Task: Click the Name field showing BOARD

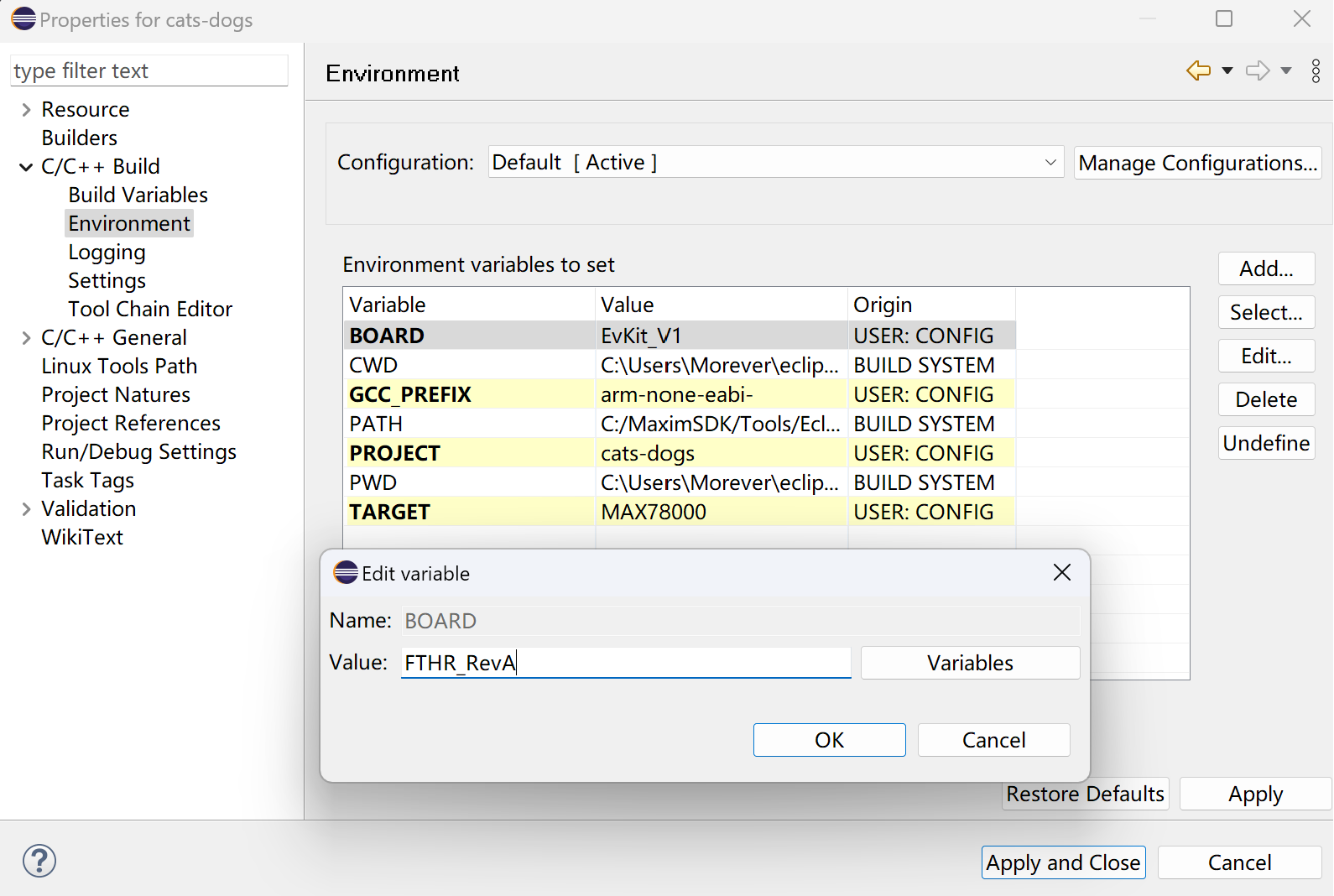Action: pos(741,621)
